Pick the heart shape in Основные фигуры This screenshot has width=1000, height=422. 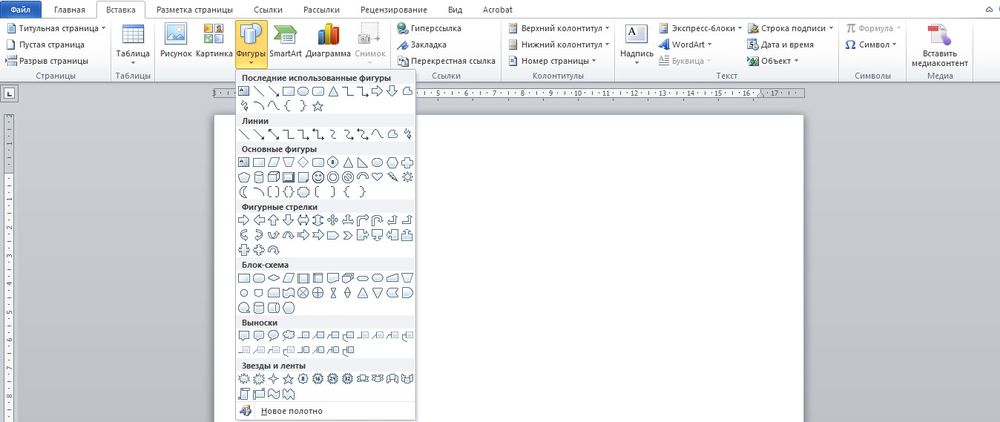pos(377,177)
